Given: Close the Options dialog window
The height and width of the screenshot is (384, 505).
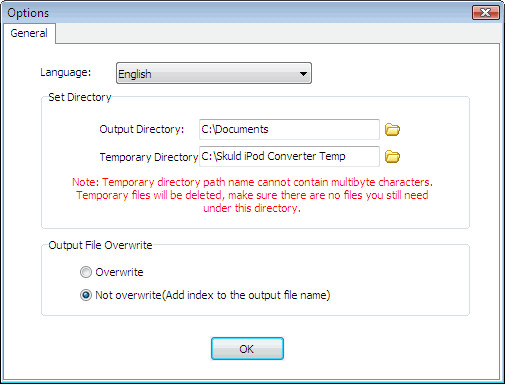Looking at the screenshot, I should (x=486, y=13).
